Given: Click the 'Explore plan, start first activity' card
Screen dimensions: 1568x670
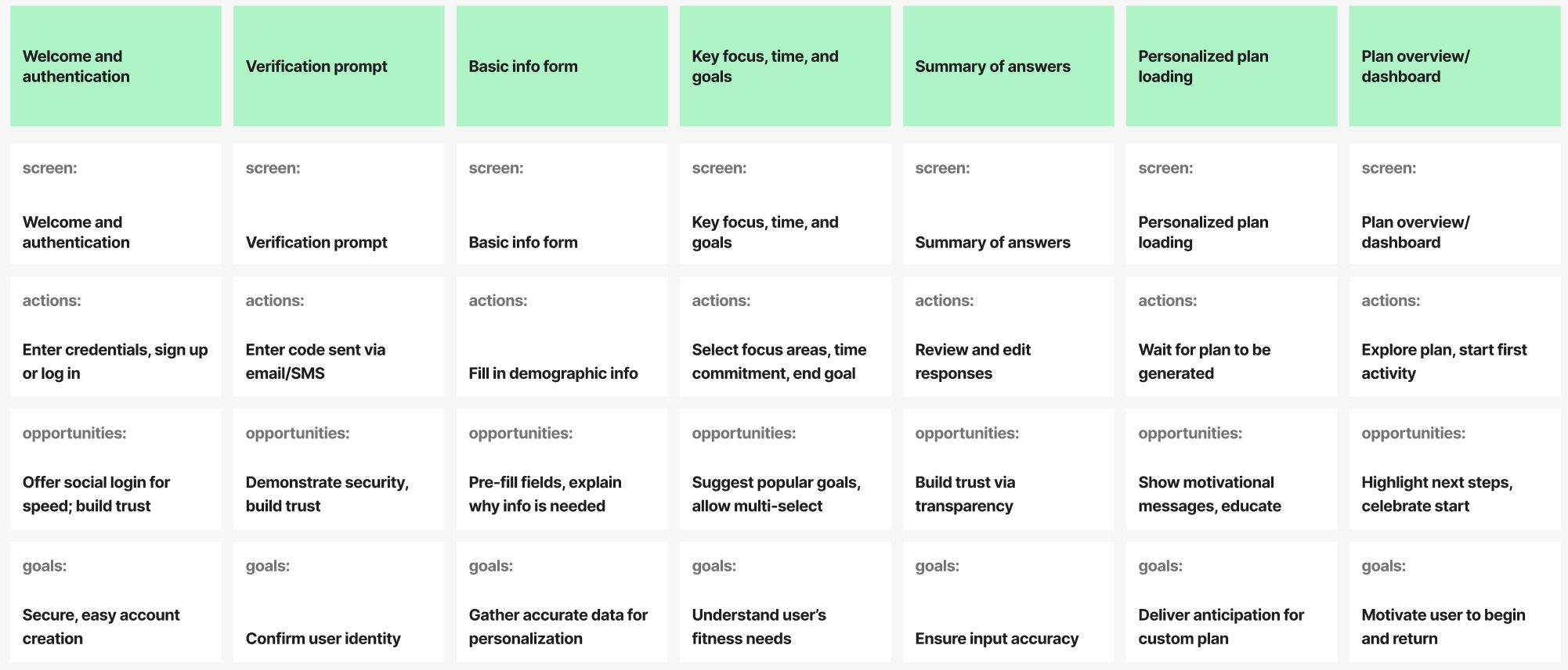Looking at the screenshot, I should pyautogui.click(x=1454, y=337).
